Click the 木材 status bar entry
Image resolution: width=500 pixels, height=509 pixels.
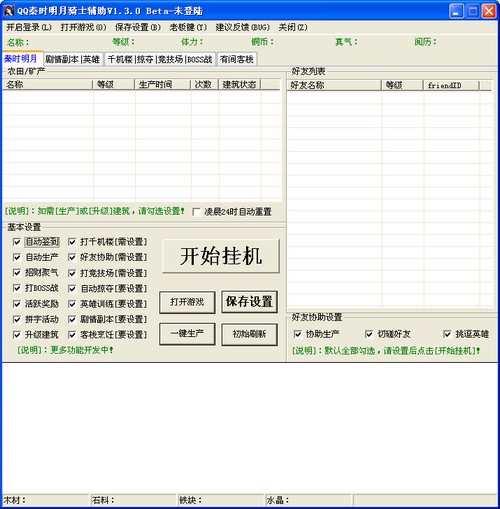(45, 500)
